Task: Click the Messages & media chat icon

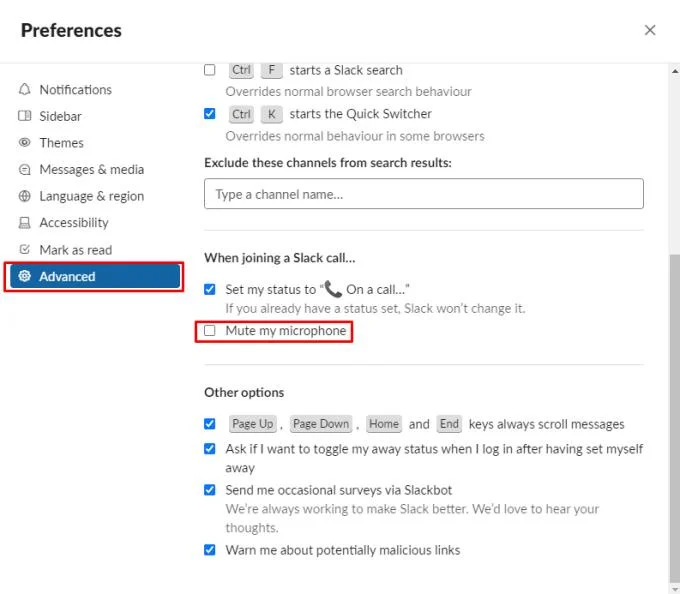Action: coord(25,169)
